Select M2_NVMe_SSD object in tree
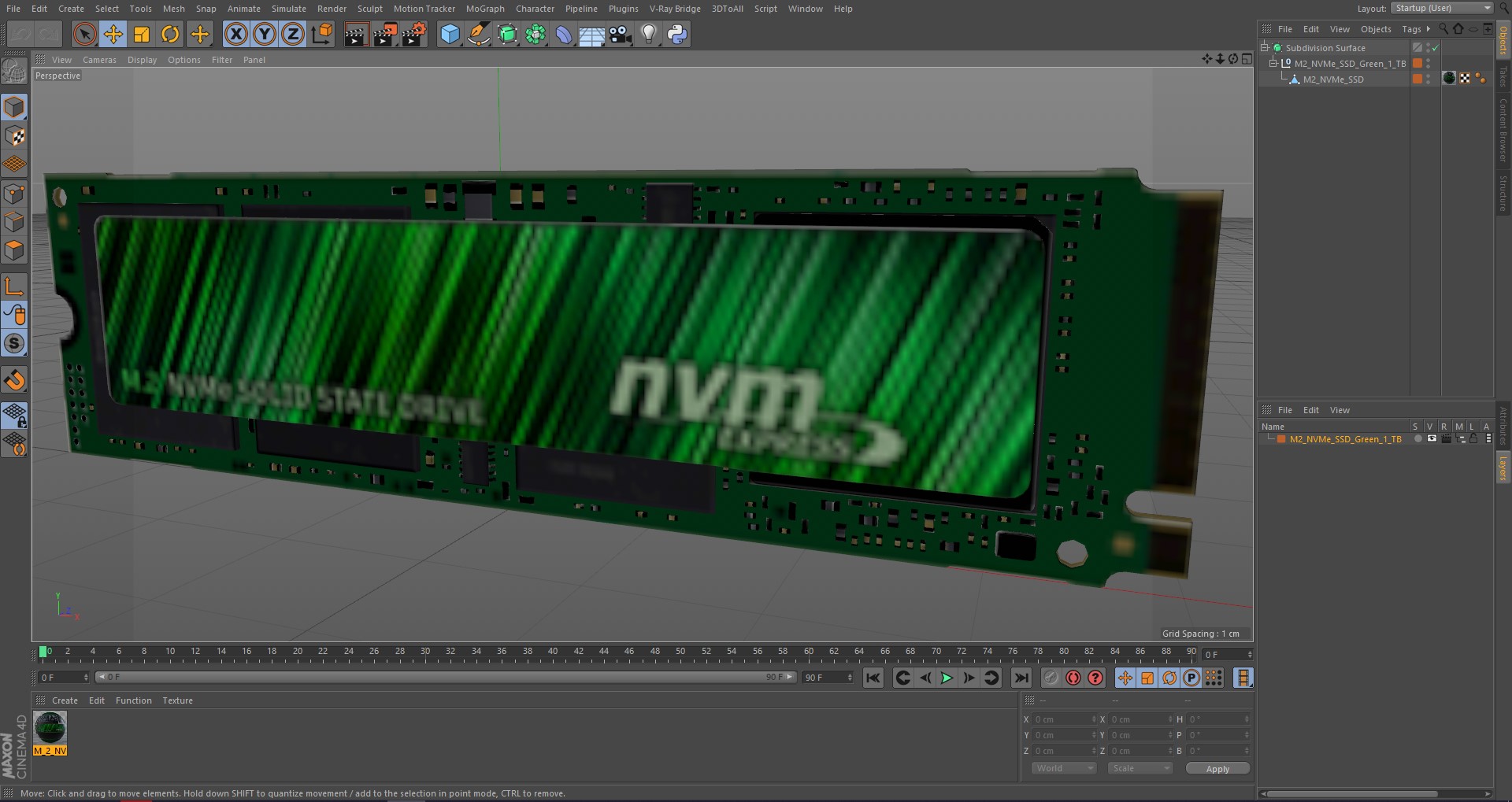 tap(1332, 79)
